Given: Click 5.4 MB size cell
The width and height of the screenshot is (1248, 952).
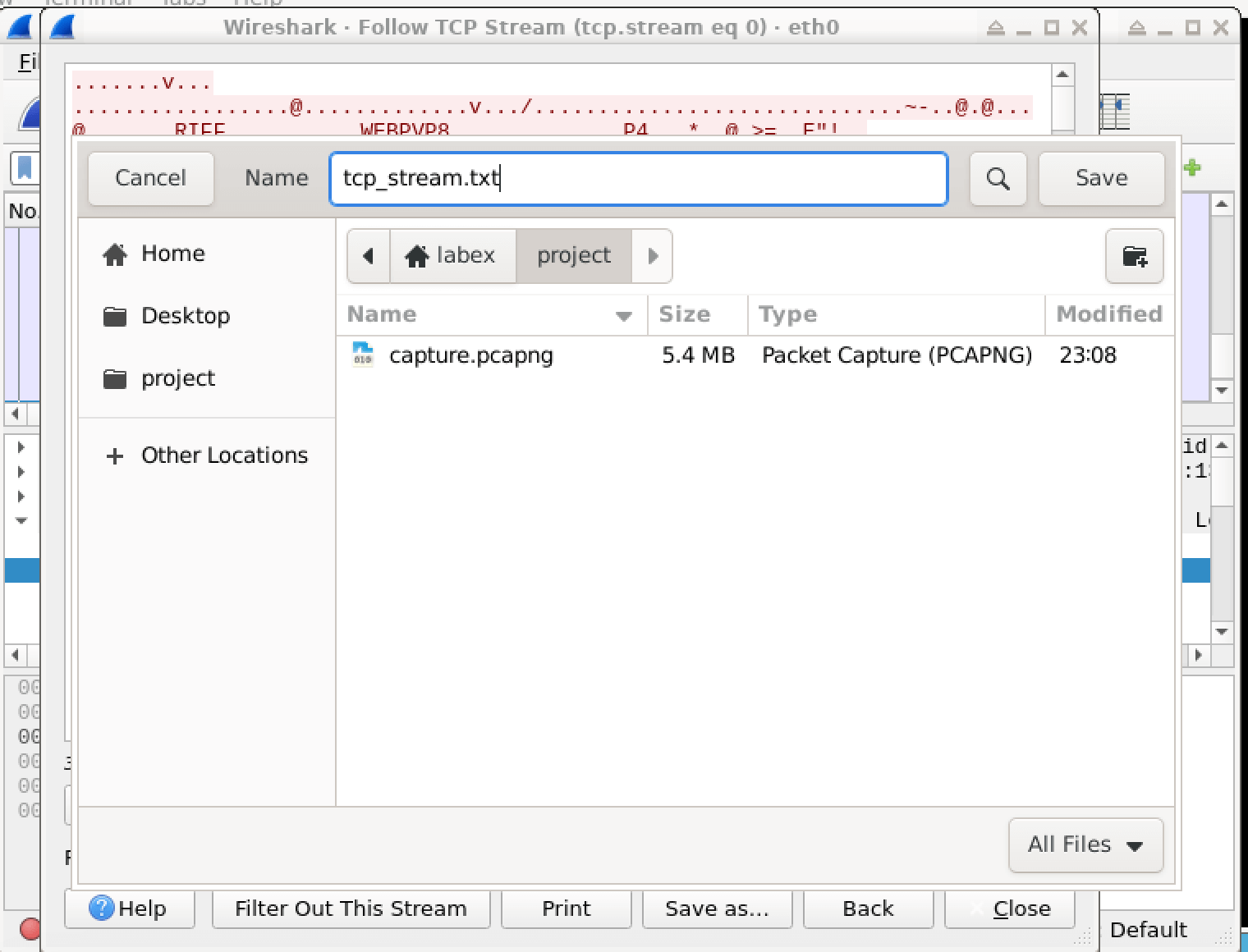Looking at the screenshot, I should 698,355.
